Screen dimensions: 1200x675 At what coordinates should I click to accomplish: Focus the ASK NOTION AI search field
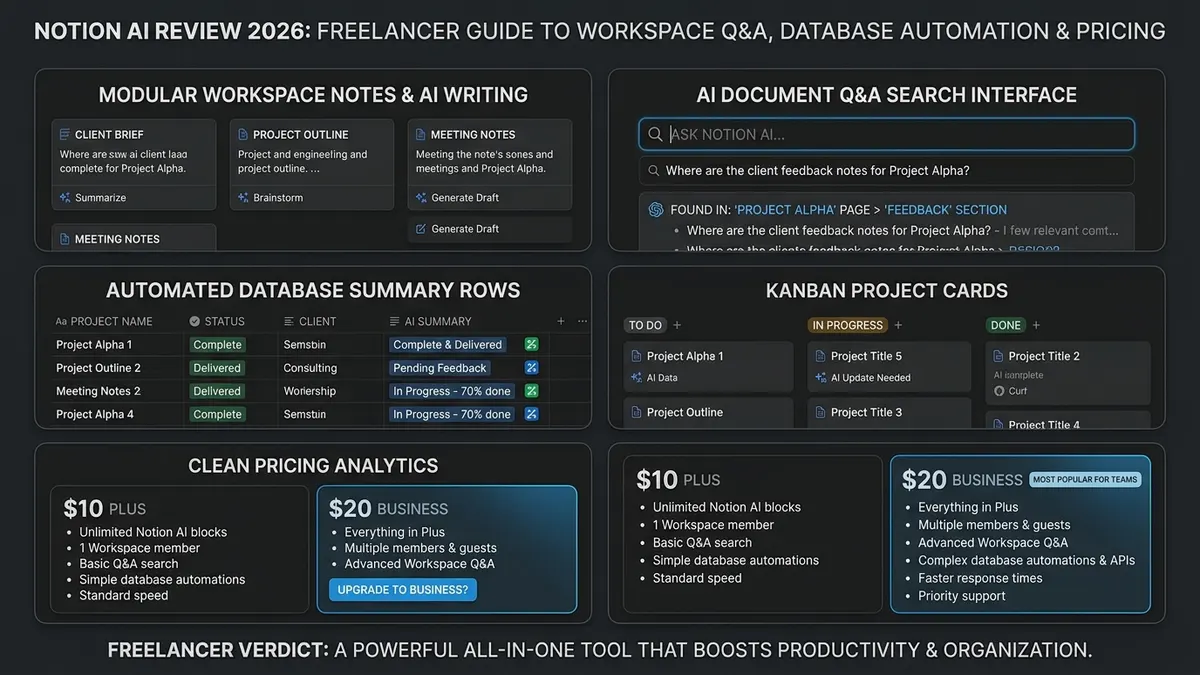click(886, 134)
